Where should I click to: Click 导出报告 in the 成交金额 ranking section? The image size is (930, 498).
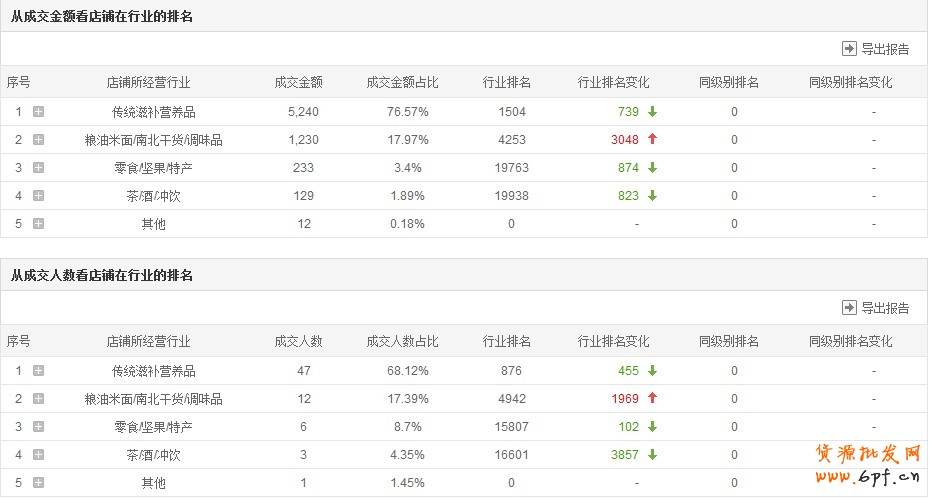point(876,49)
